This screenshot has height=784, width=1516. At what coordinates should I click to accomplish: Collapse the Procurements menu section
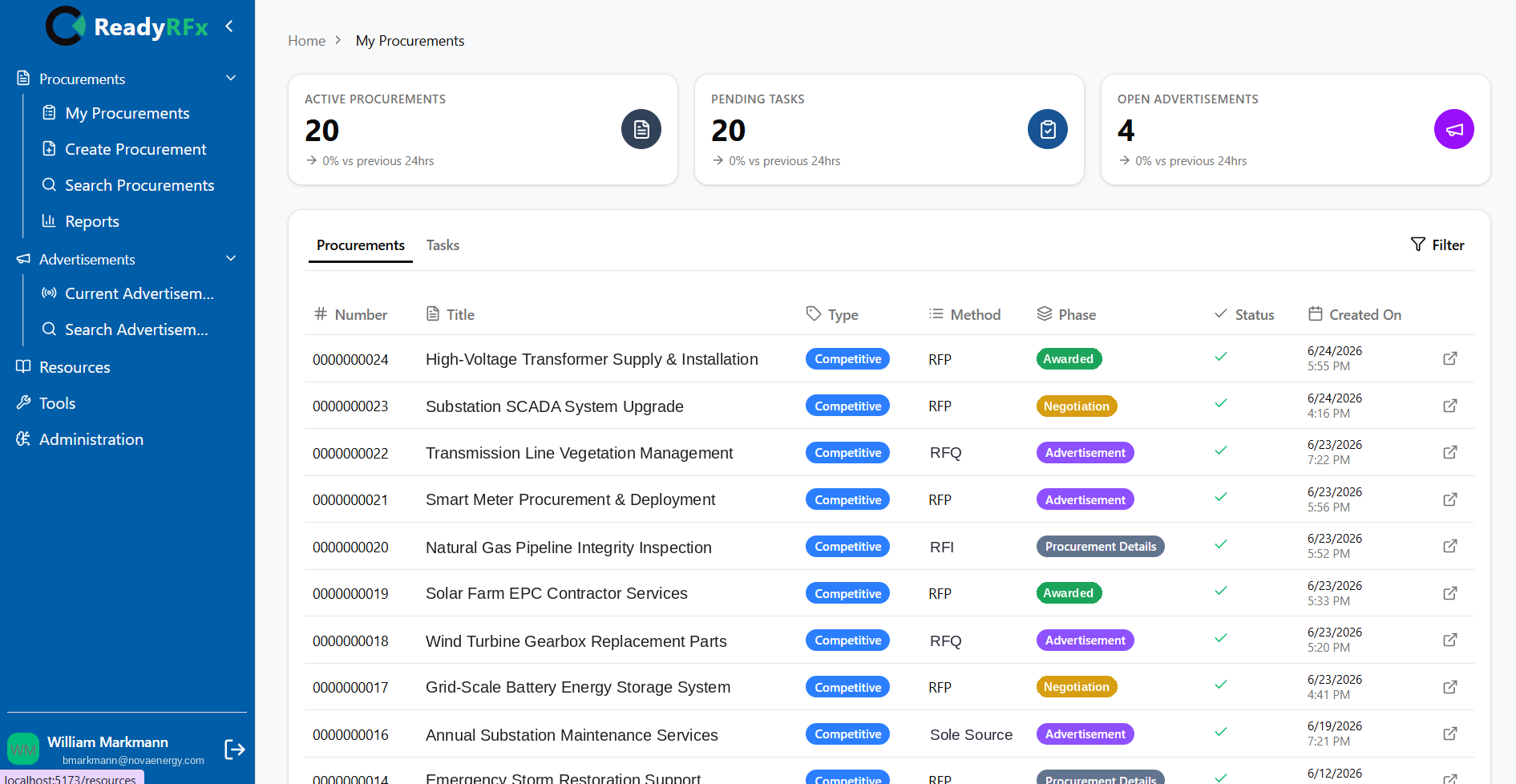coord(231,79)
